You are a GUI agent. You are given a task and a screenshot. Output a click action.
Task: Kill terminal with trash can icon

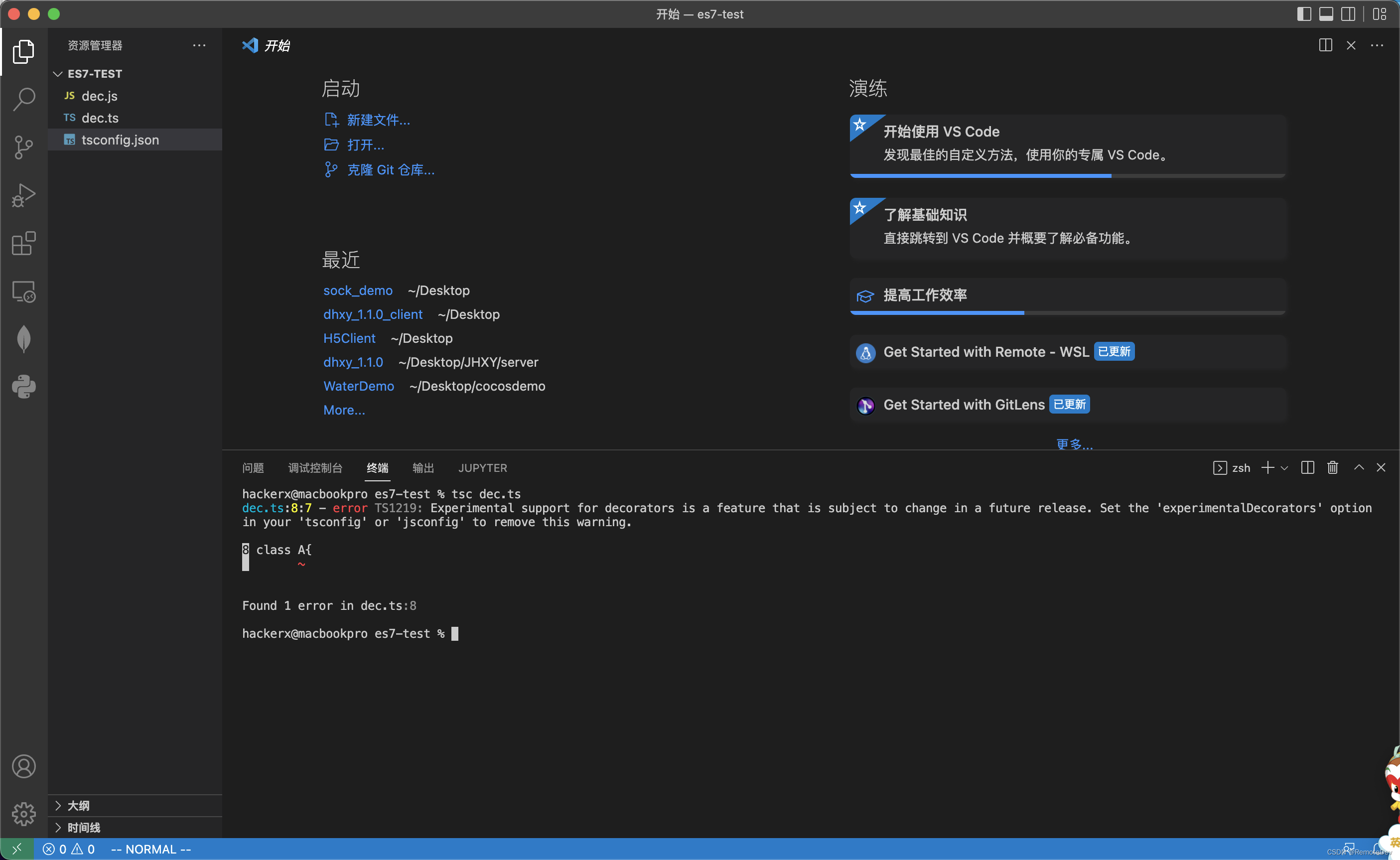click(1332, 467)
